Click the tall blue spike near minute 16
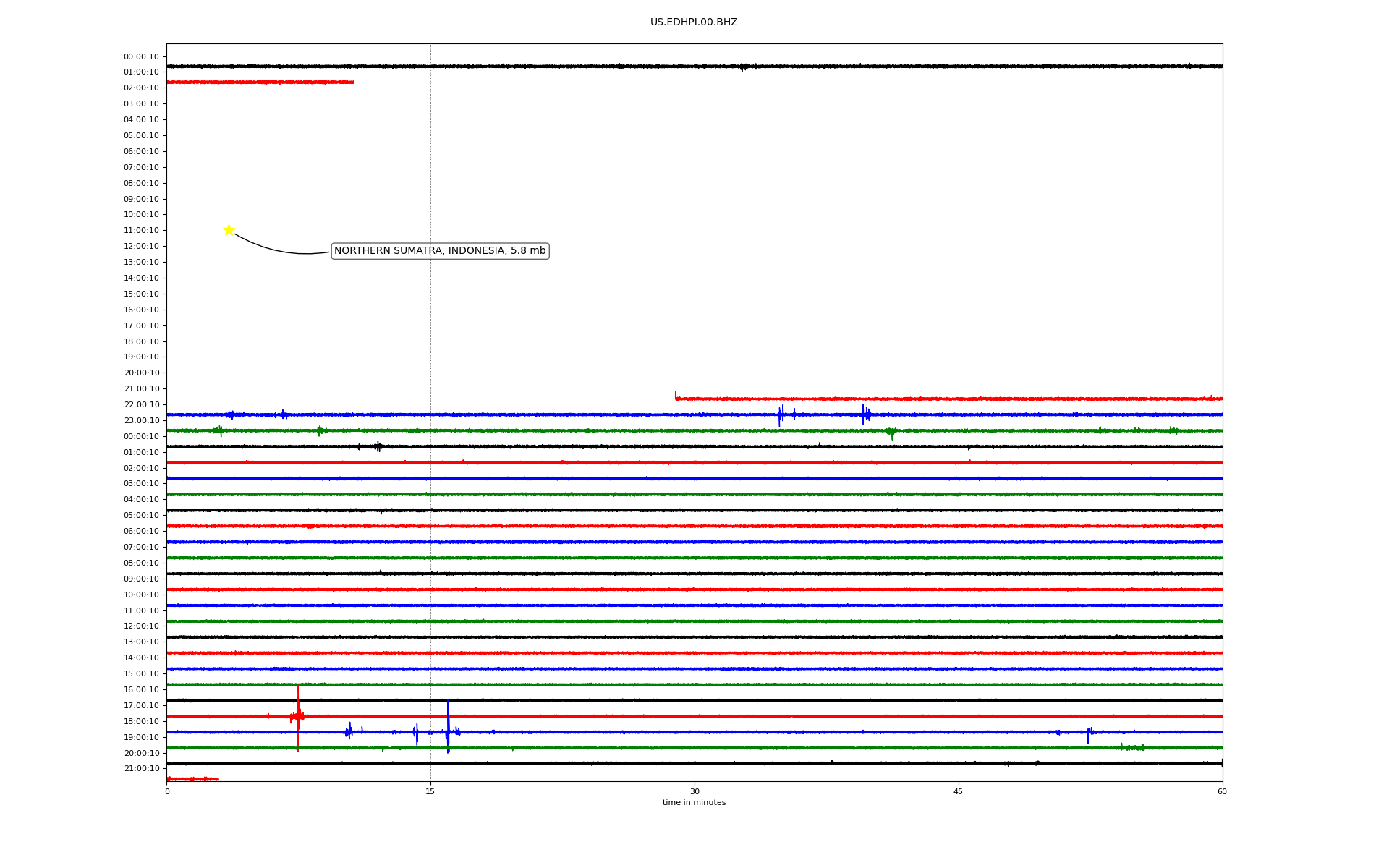 [448, 728]
